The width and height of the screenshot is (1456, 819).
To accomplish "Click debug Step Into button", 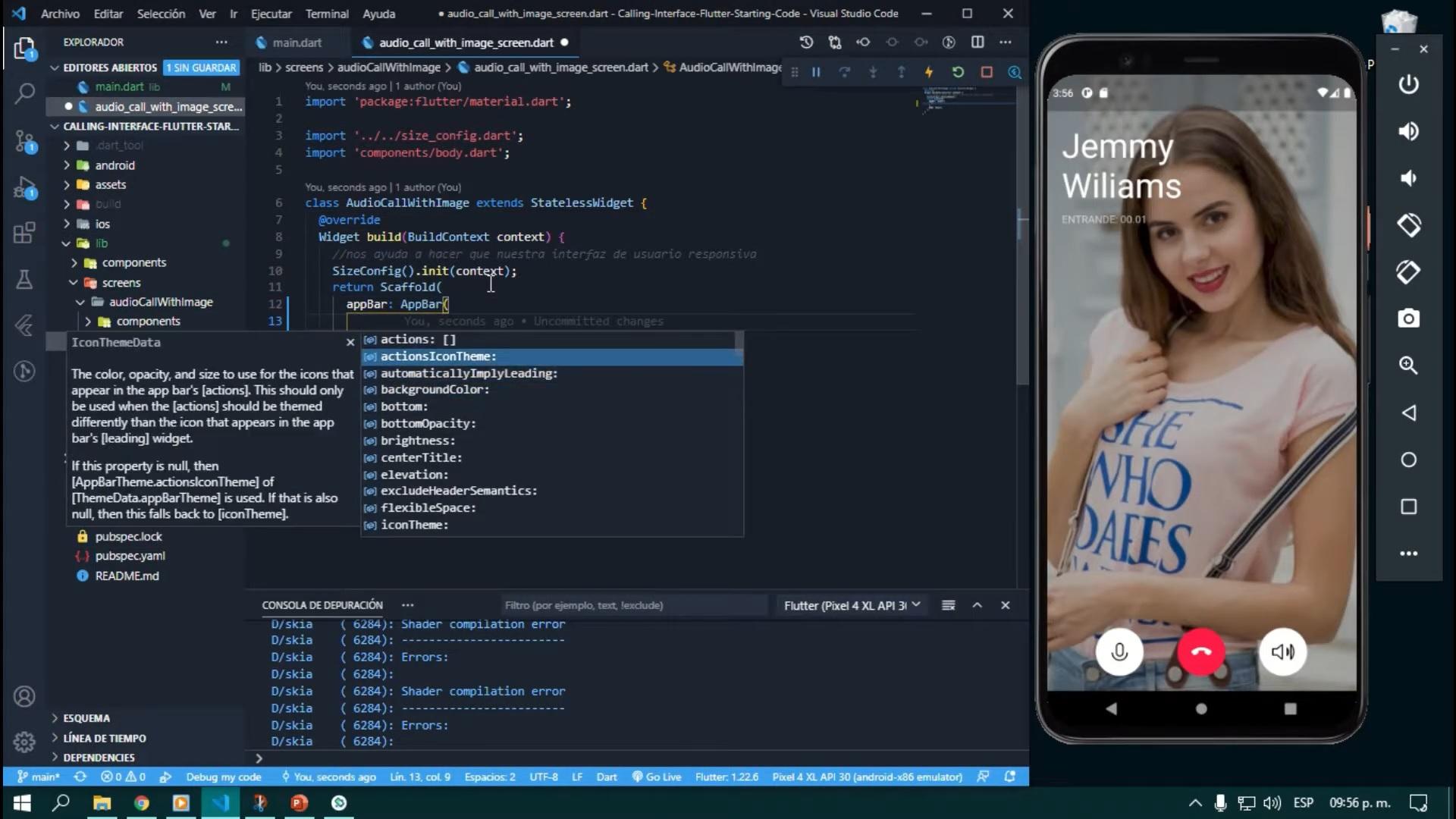I will [873, 72].
